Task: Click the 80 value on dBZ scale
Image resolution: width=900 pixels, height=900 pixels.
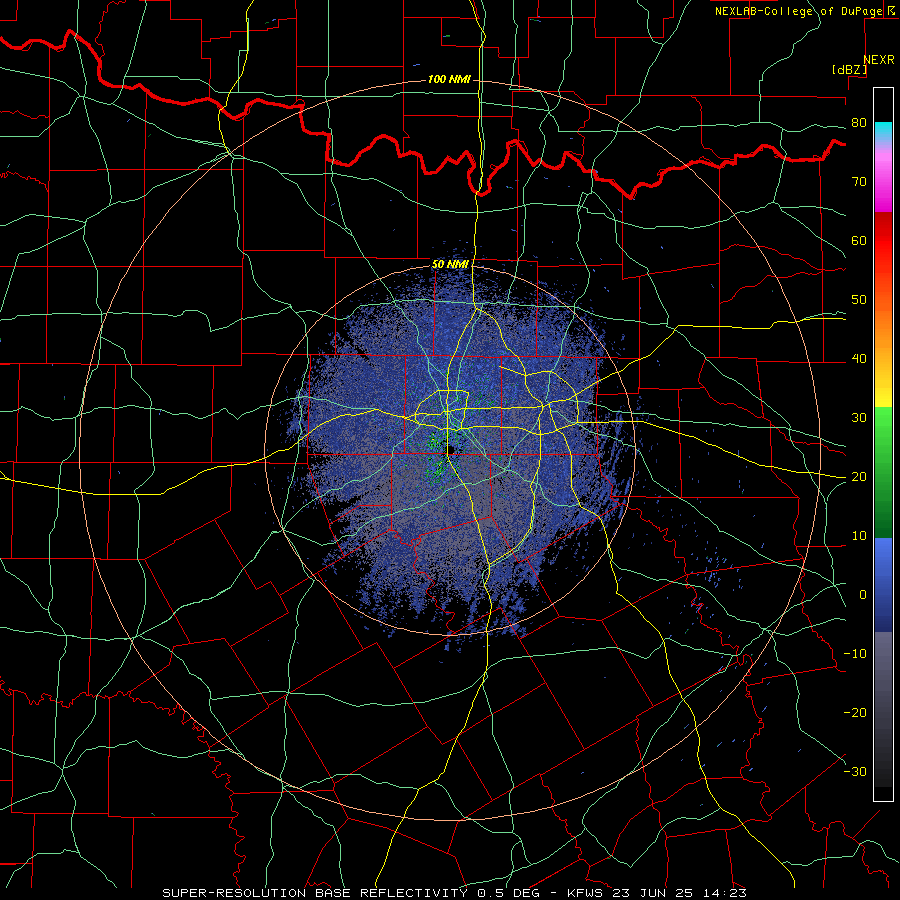Action: click(859, 123)
